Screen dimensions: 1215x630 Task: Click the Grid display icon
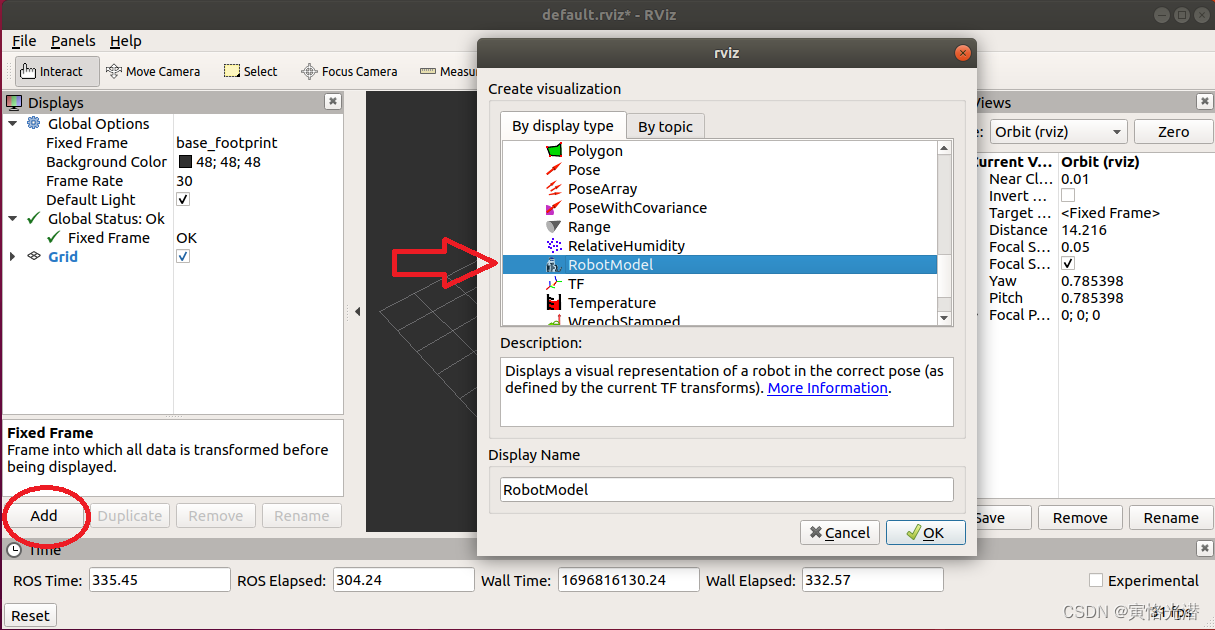tap(34, 256)
